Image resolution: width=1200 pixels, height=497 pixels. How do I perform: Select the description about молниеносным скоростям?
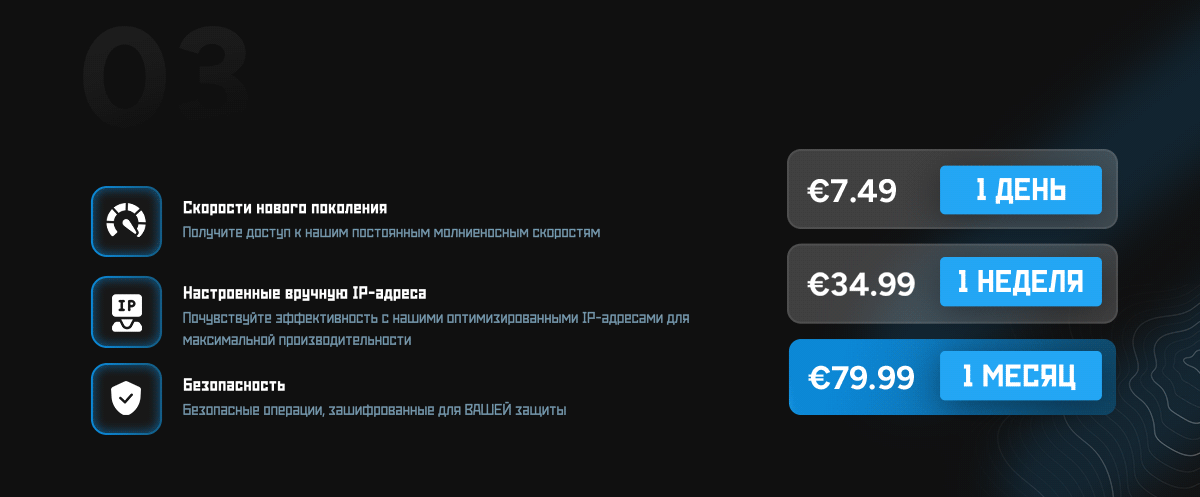point(392,232)
